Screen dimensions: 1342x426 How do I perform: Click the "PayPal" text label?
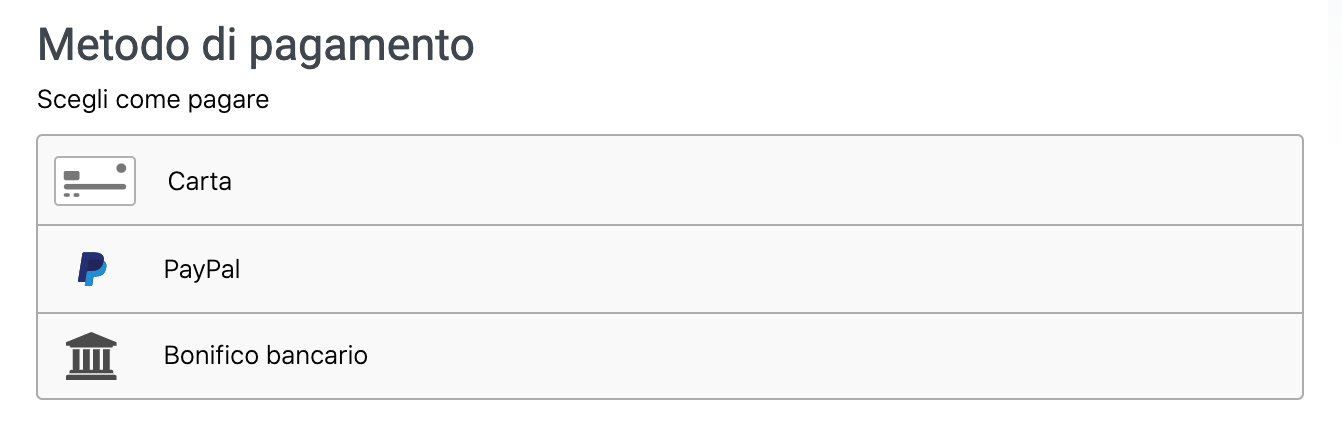(202, 269)
